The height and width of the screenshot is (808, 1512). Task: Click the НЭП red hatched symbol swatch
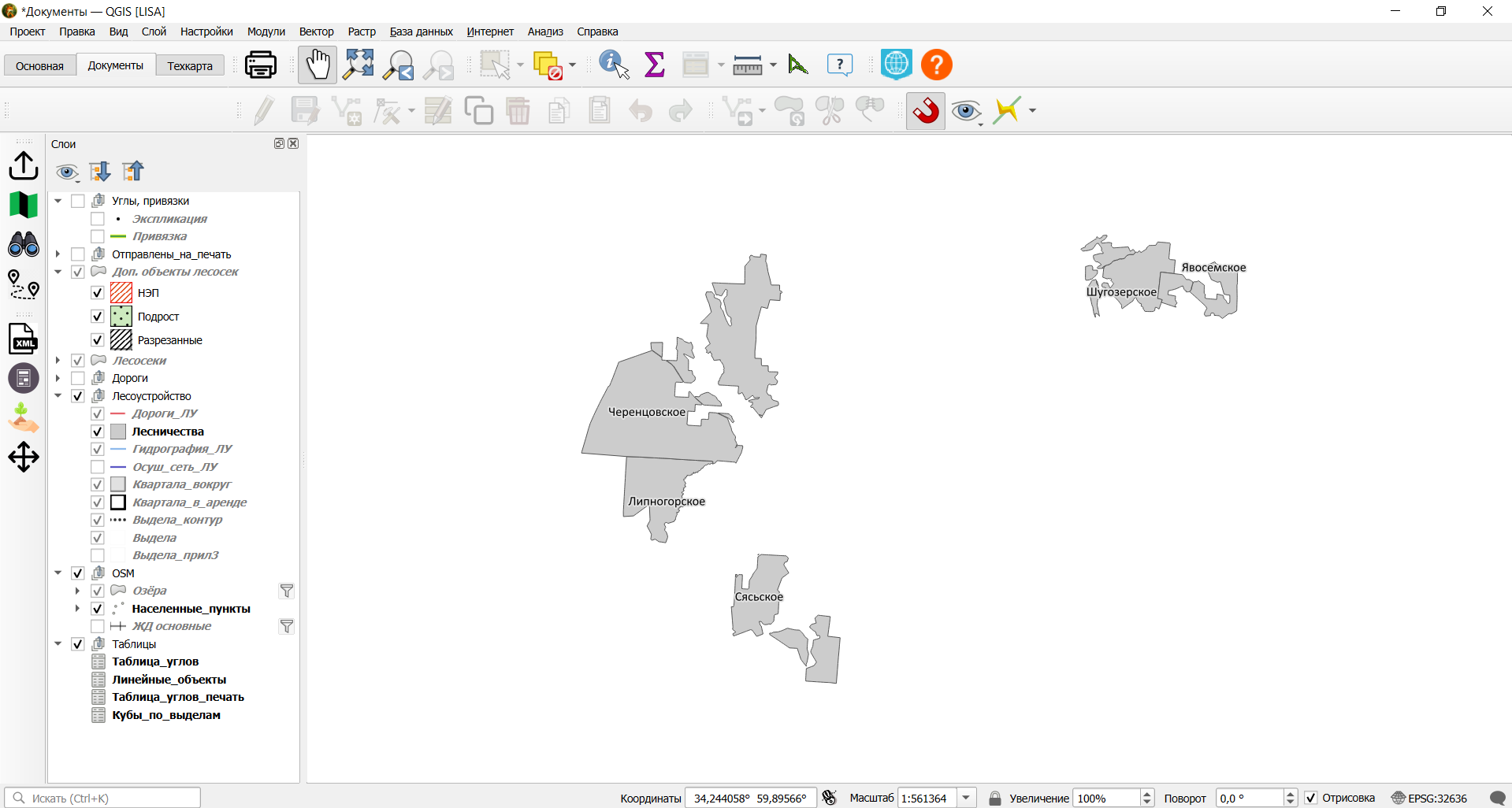coord(121,293)
